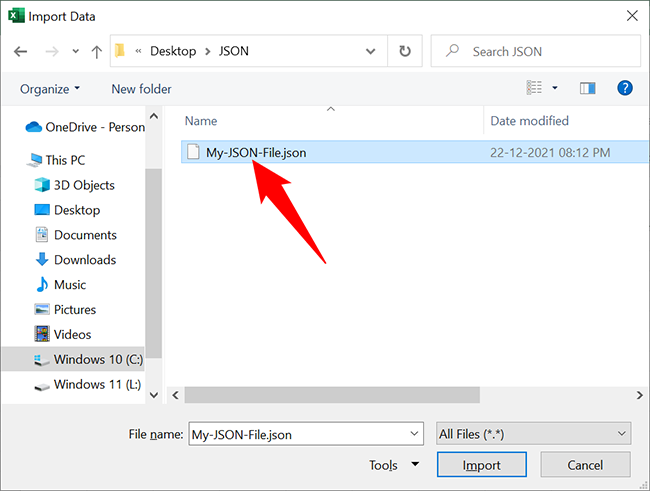The image size is (650, 491).
Task: Expand the Organize menu
Action: (50, 89)
